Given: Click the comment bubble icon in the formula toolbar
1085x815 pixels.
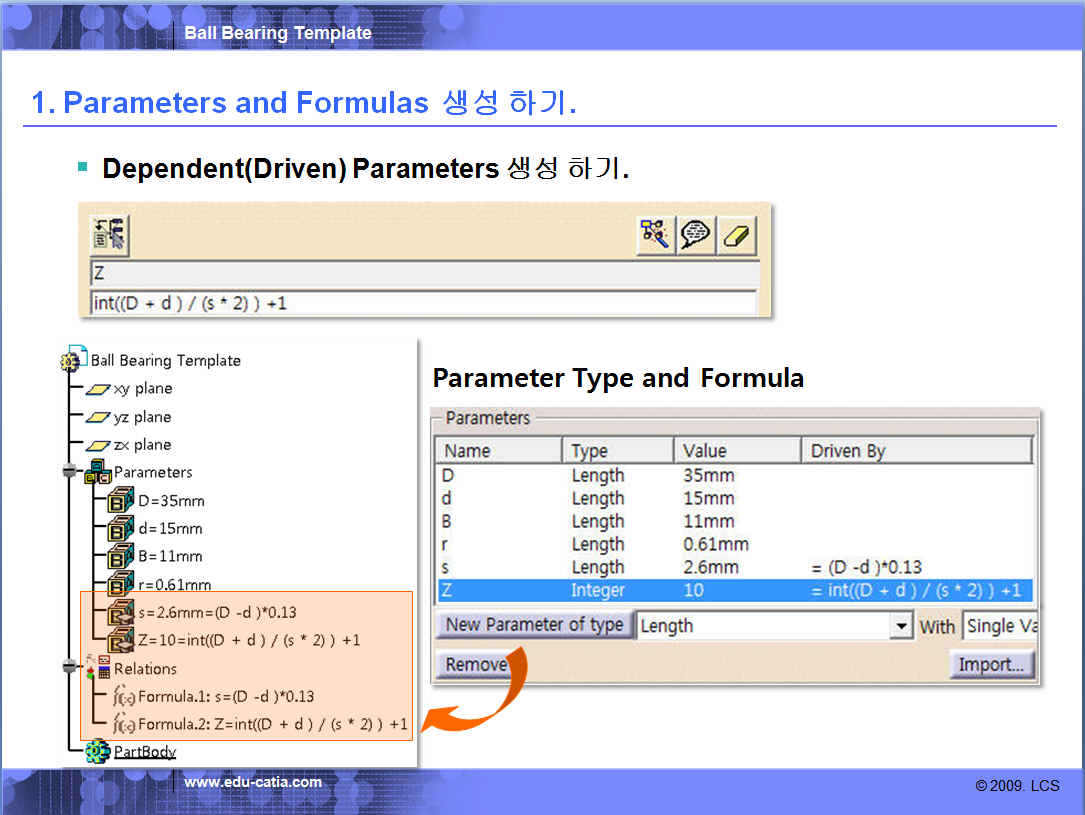Looking at the screenshot, I should point(696,236).
